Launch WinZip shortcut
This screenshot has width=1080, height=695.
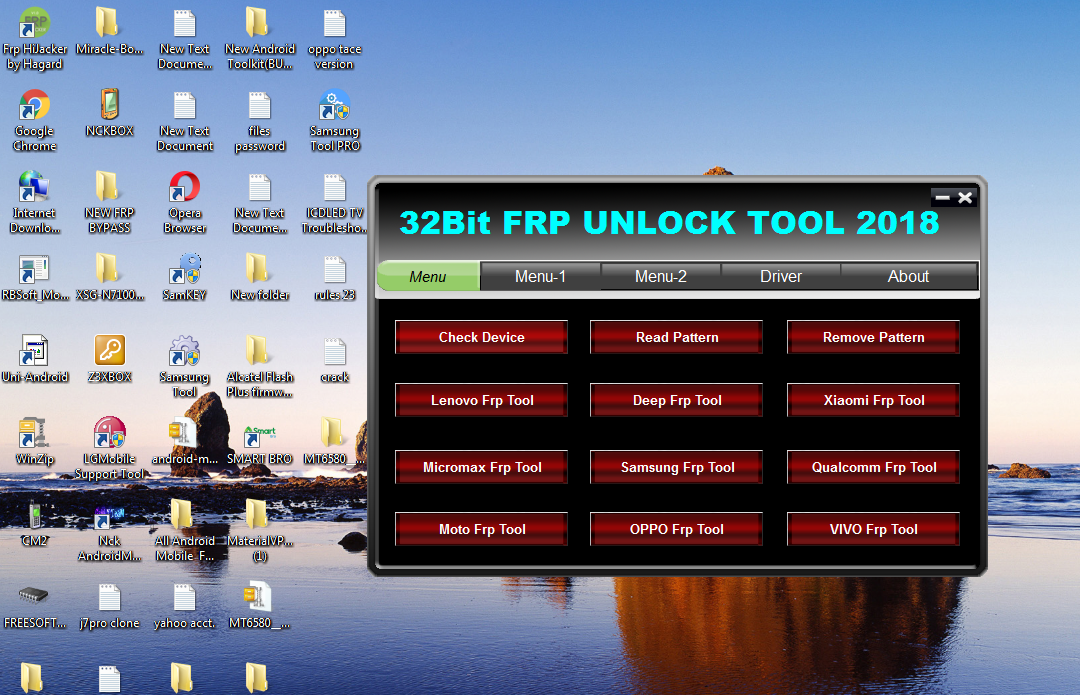tap(34, 441)
